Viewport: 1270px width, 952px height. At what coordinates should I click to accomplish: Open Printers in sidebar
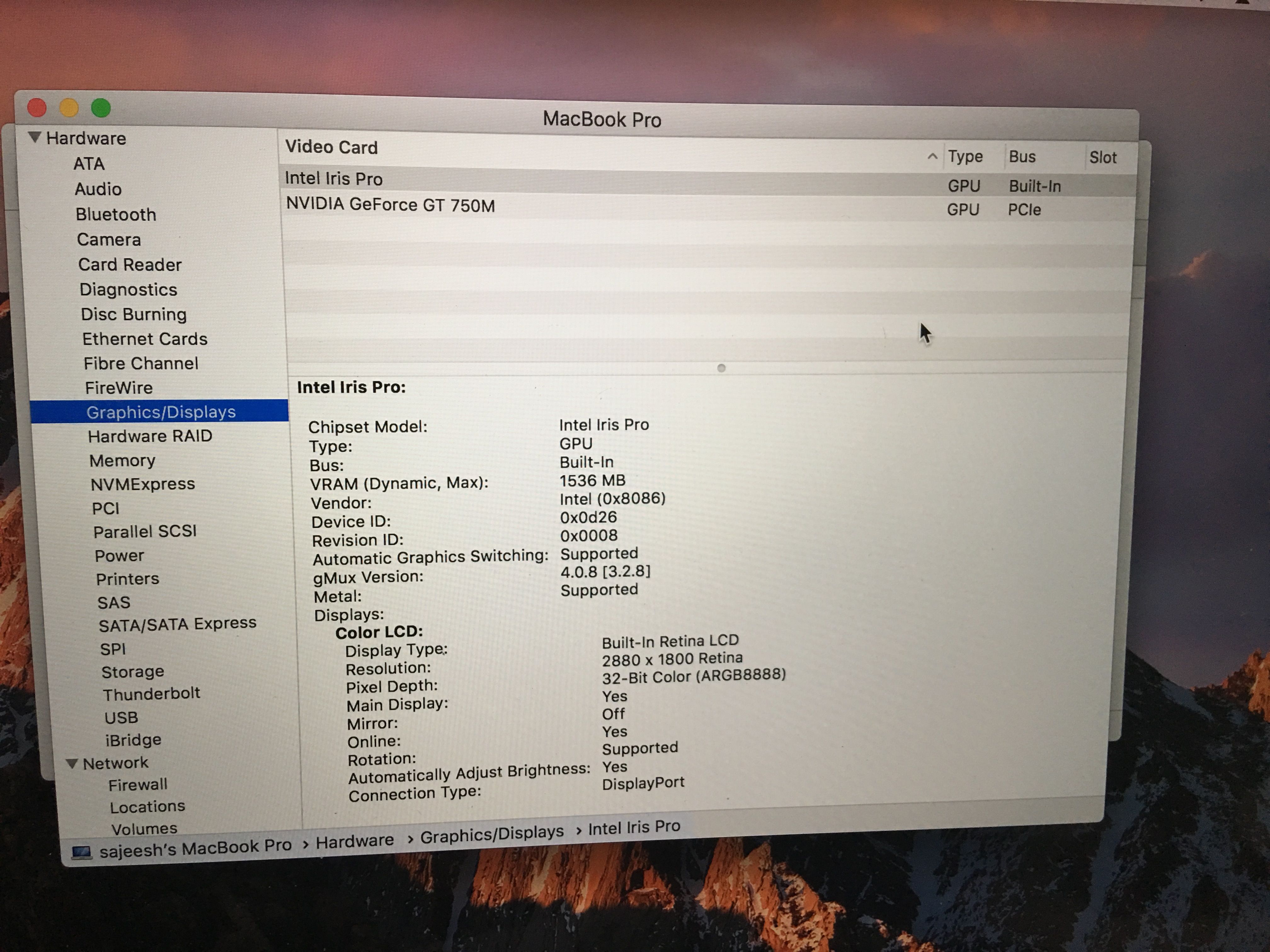(128, 579)
